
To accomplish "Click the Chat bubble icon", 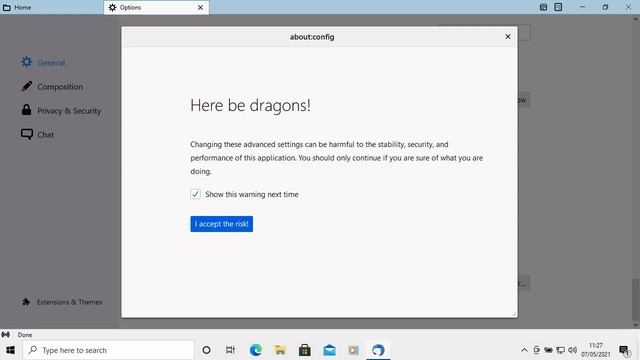I will coord(27,134).
